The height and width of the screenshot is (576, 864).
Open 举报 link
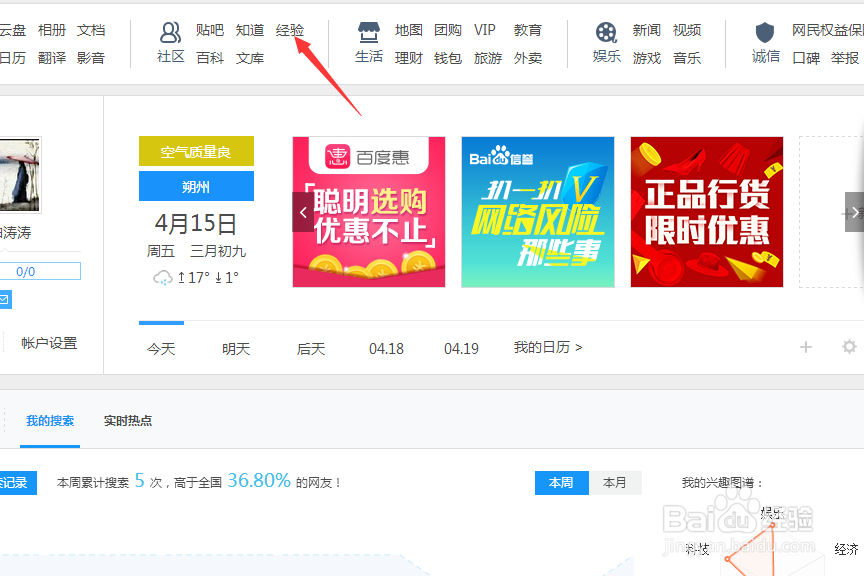pos(845,58)
